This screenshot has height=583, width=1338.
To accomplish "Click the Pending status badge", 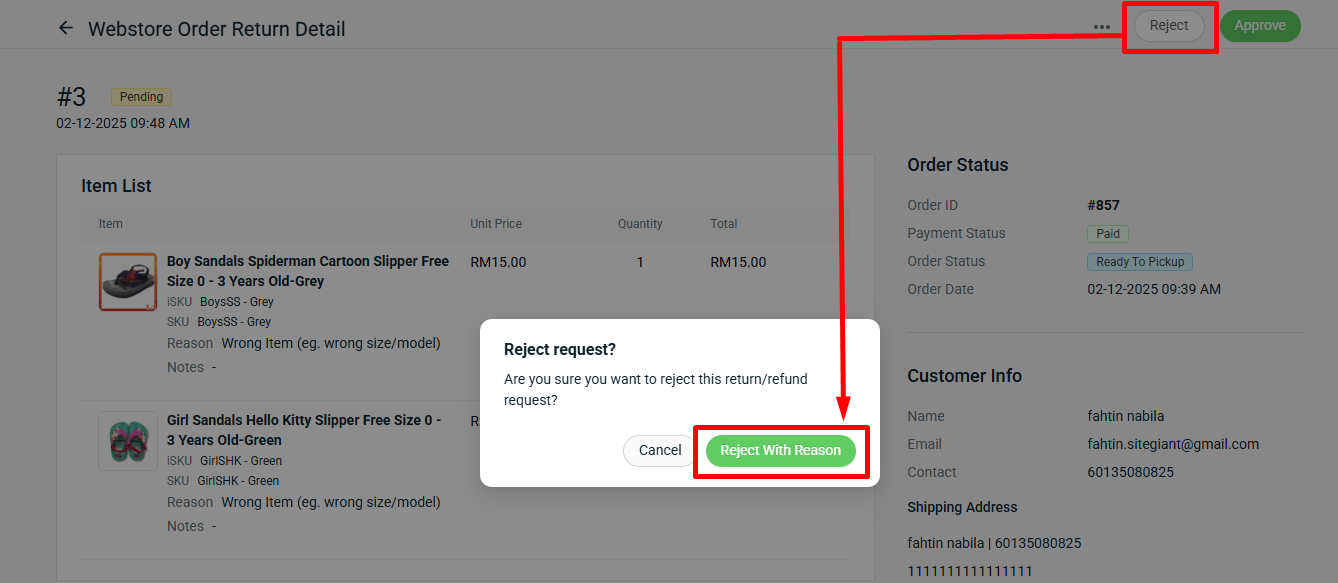I will point(142,97).
